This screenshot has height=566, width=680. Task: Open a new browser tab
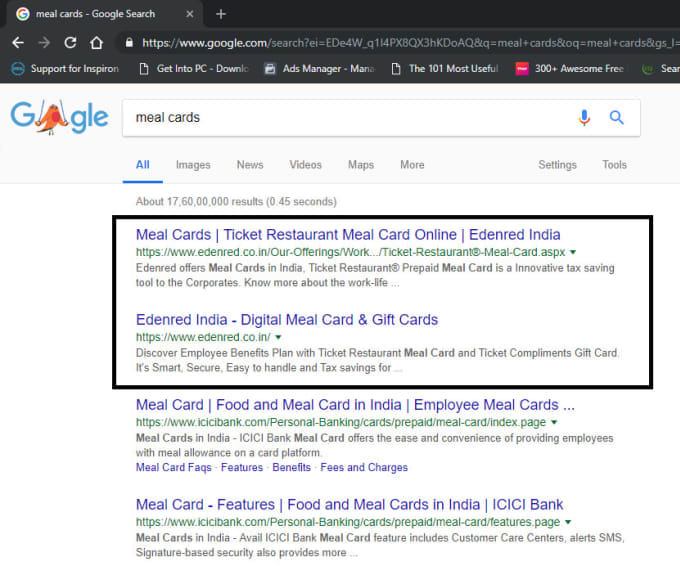click(221, 14)
